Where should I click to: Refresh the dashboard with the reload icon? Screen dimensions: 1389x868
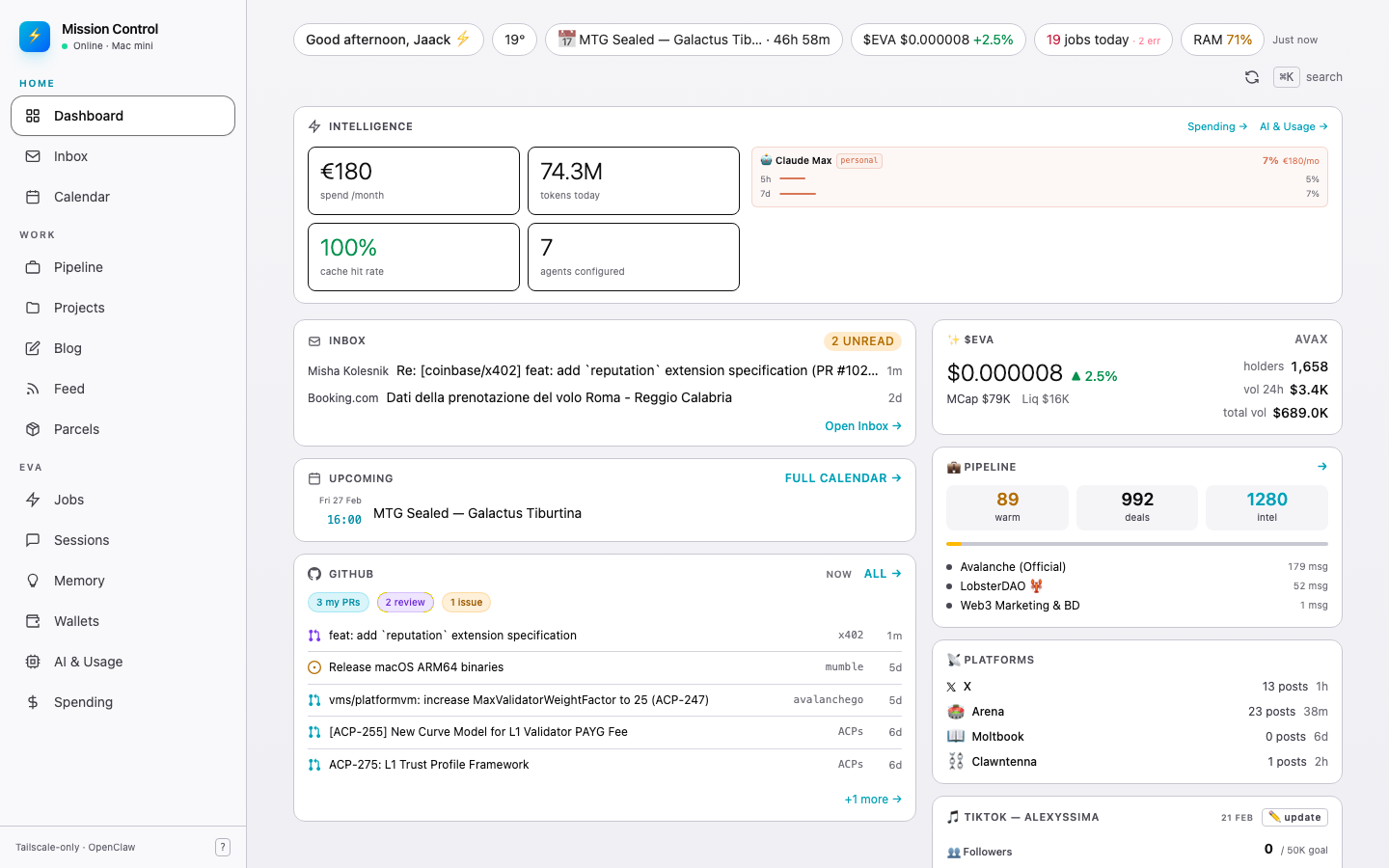pos(1252,77)
